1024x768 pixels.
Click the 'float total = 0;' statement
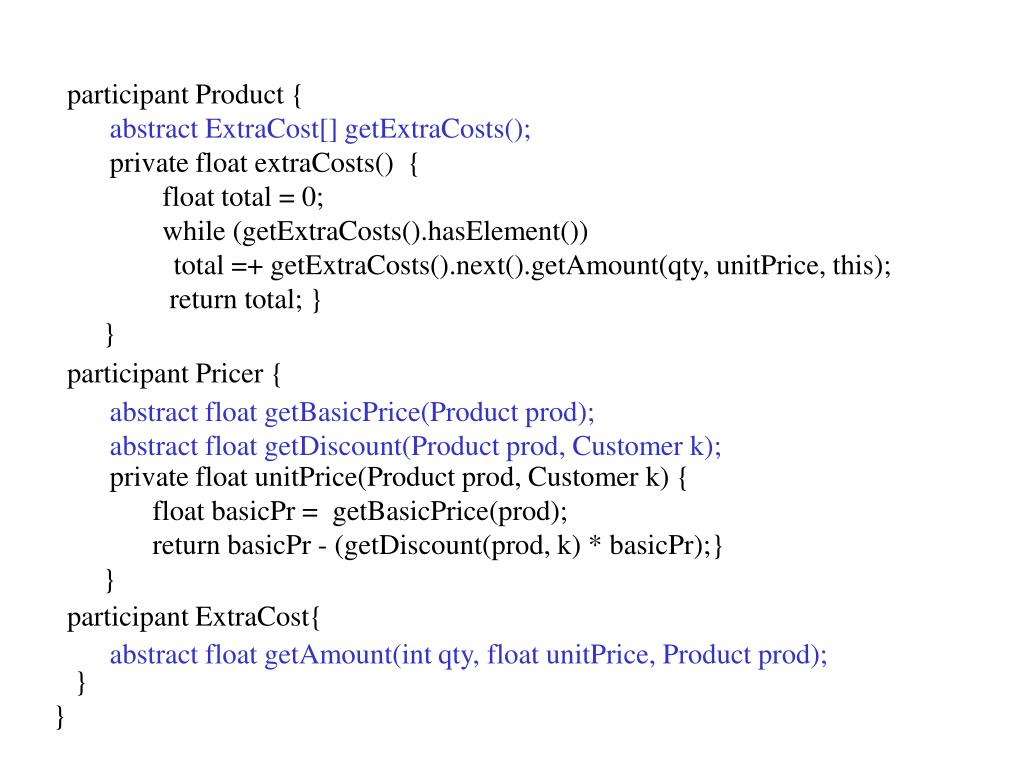(x=243, y=197)
